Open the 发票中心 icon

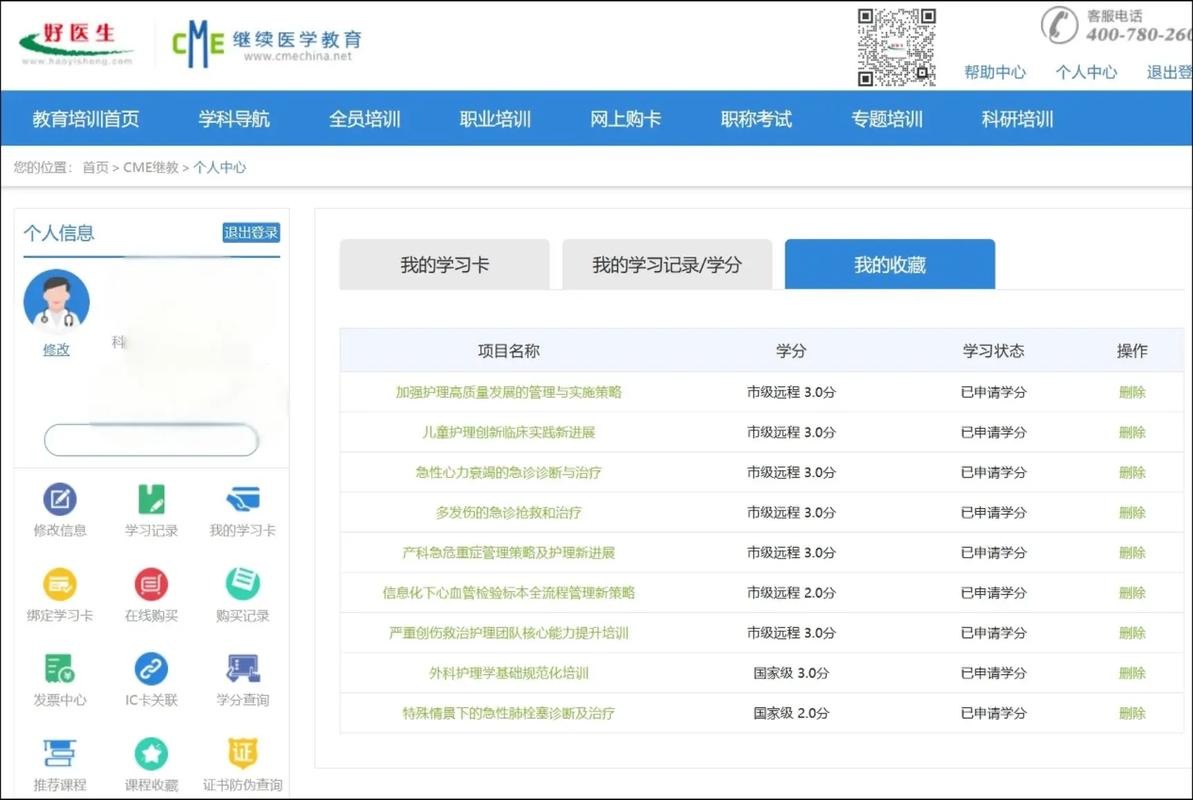click(x=59, y=669)
